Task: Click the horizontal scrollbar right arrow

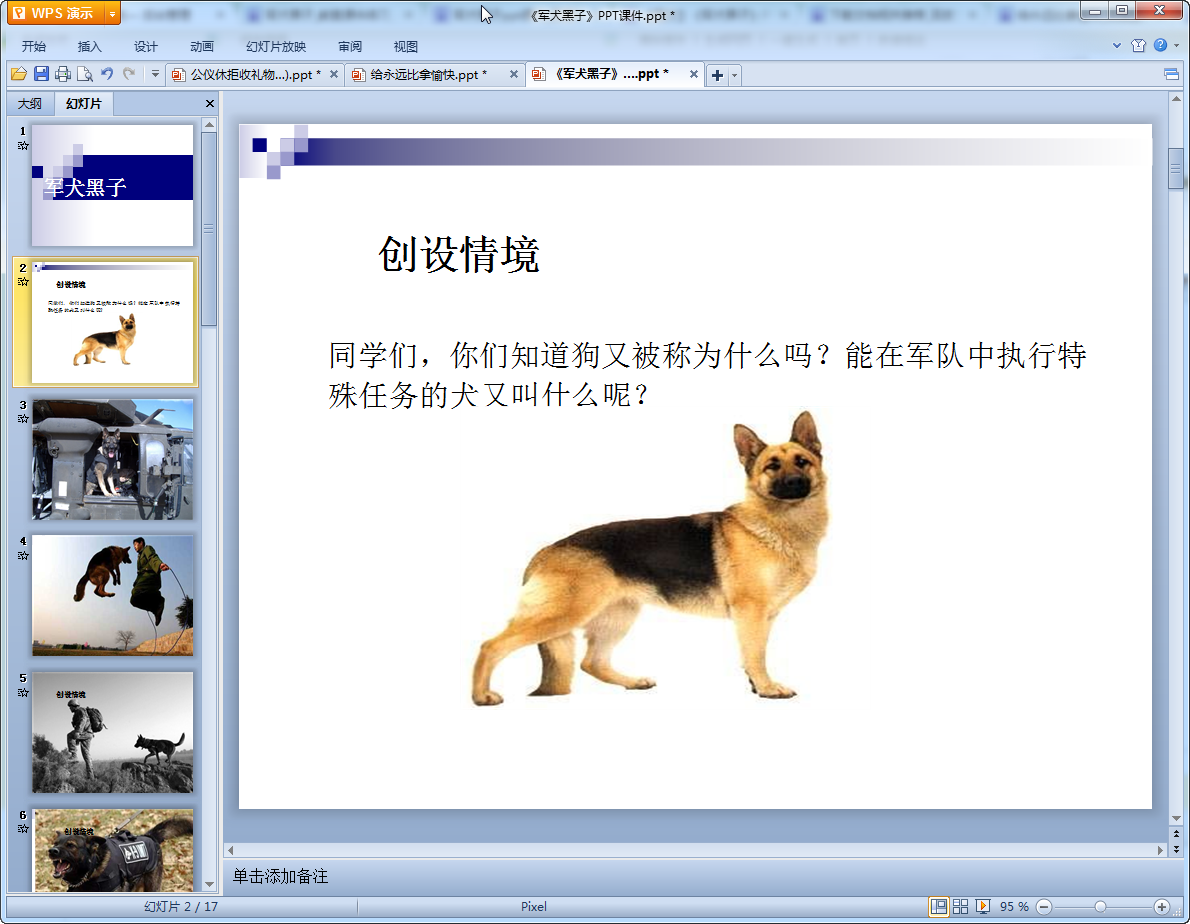Action: (x=1160, y=850)
